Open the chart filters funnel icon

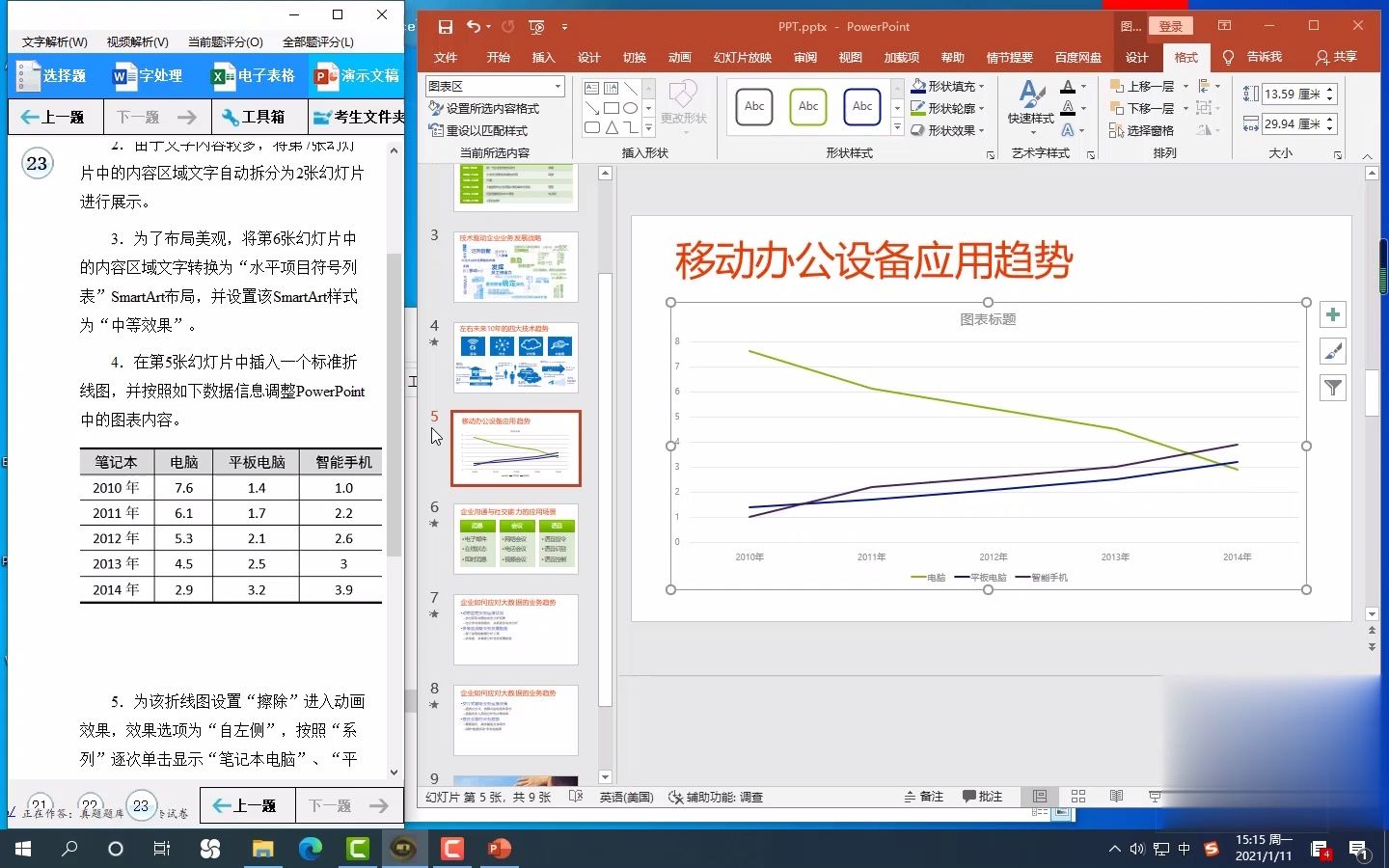click(1332, 388)
